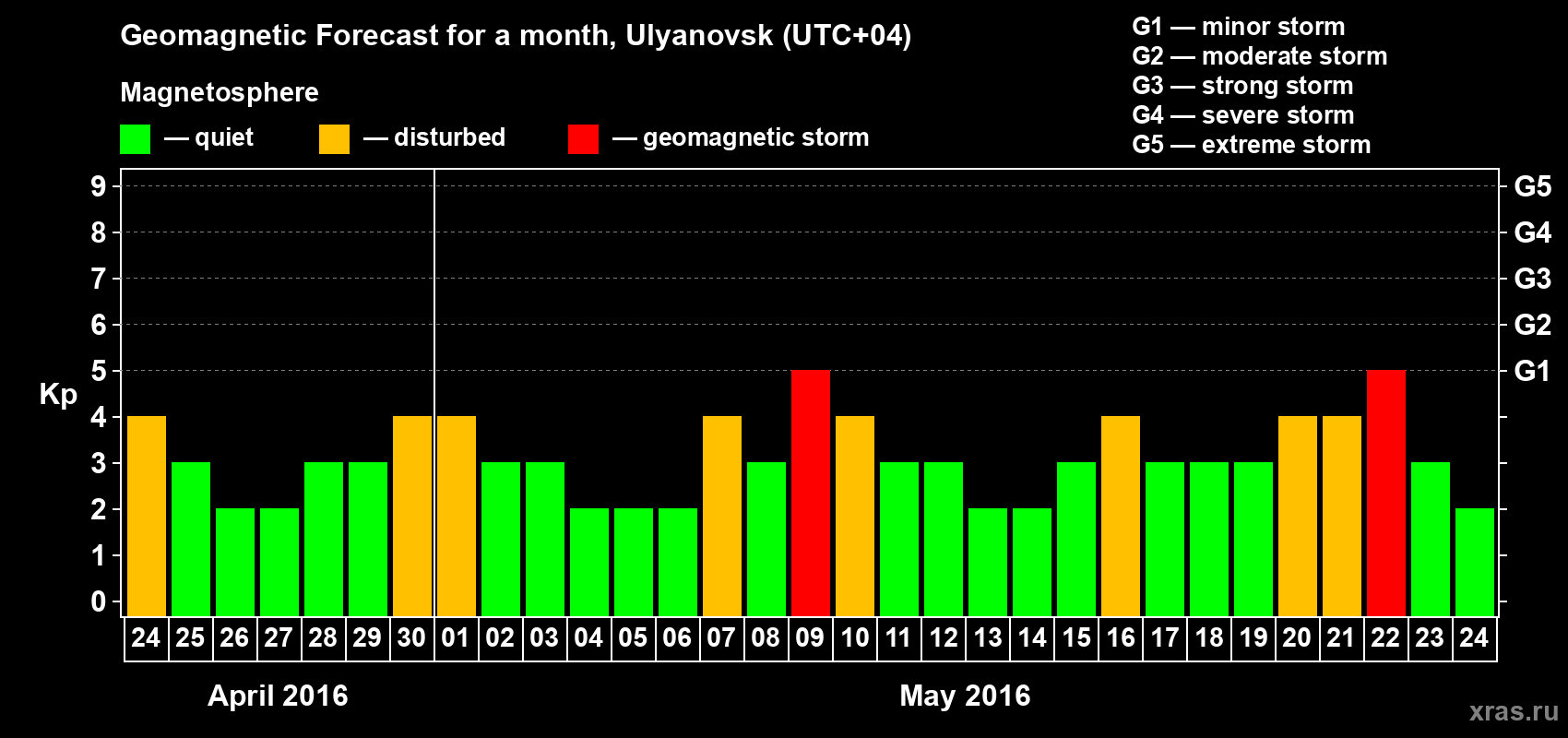Click the green bar for April 25
The width and height of the screenshot is (1568, 738).
tap(191, 539)
